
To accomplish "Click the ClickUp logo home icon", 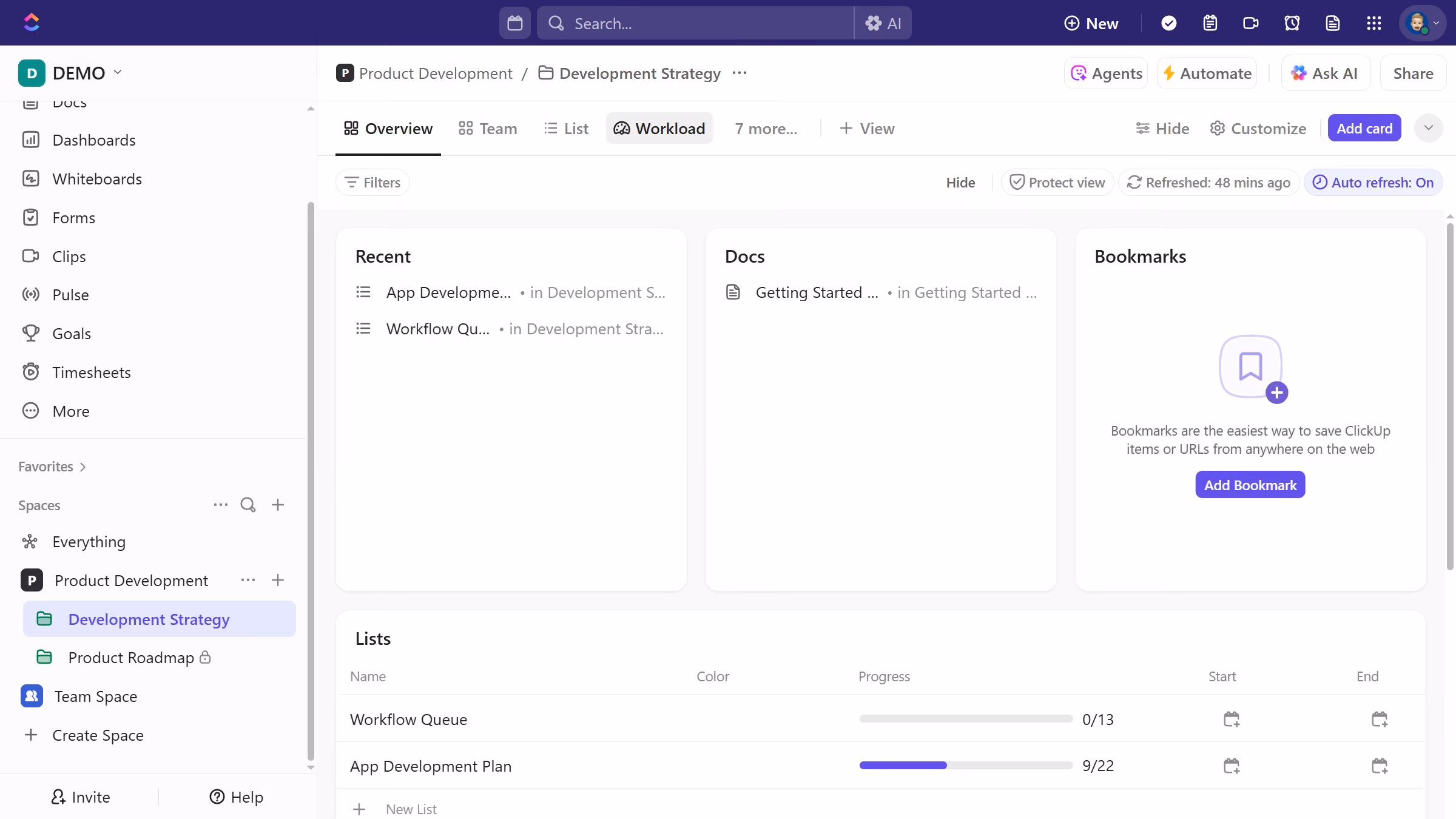I will [x=32, y=22].
